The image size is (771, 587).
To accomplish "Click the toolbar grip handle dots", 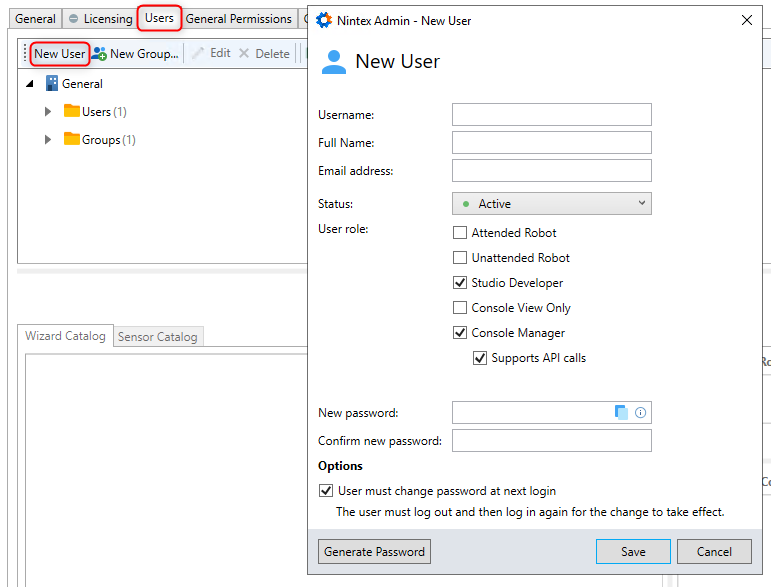I will (x=25, y=53).
